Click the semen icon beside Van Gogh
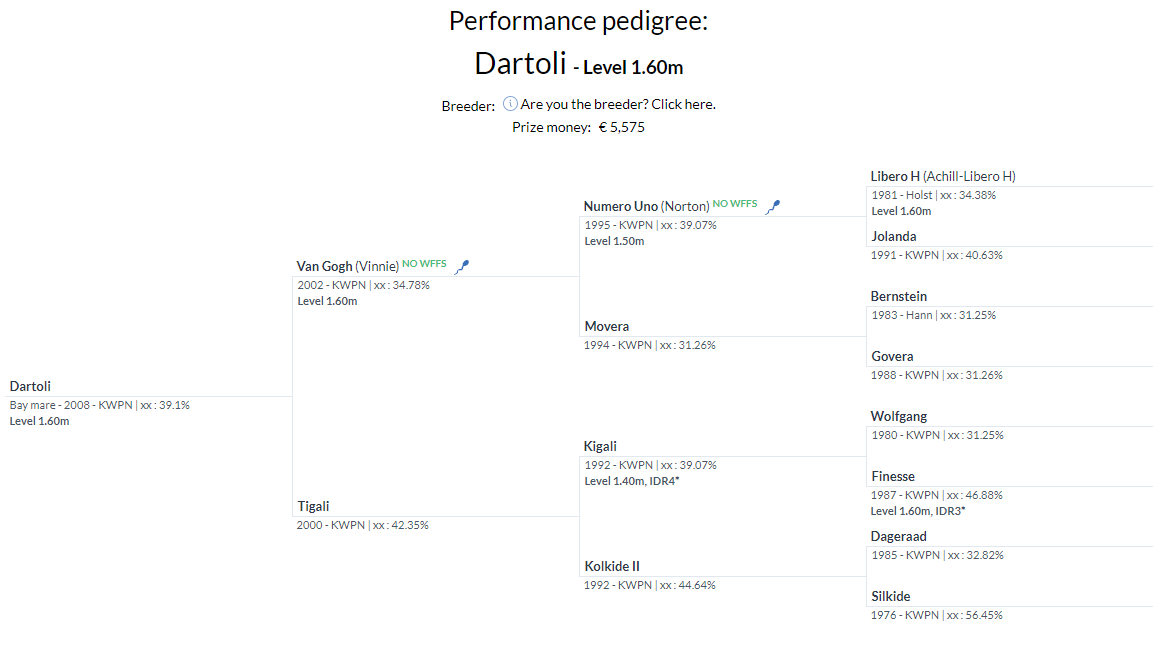The height and width of the screenshot is (651, 1163). (x=462, y=267)
